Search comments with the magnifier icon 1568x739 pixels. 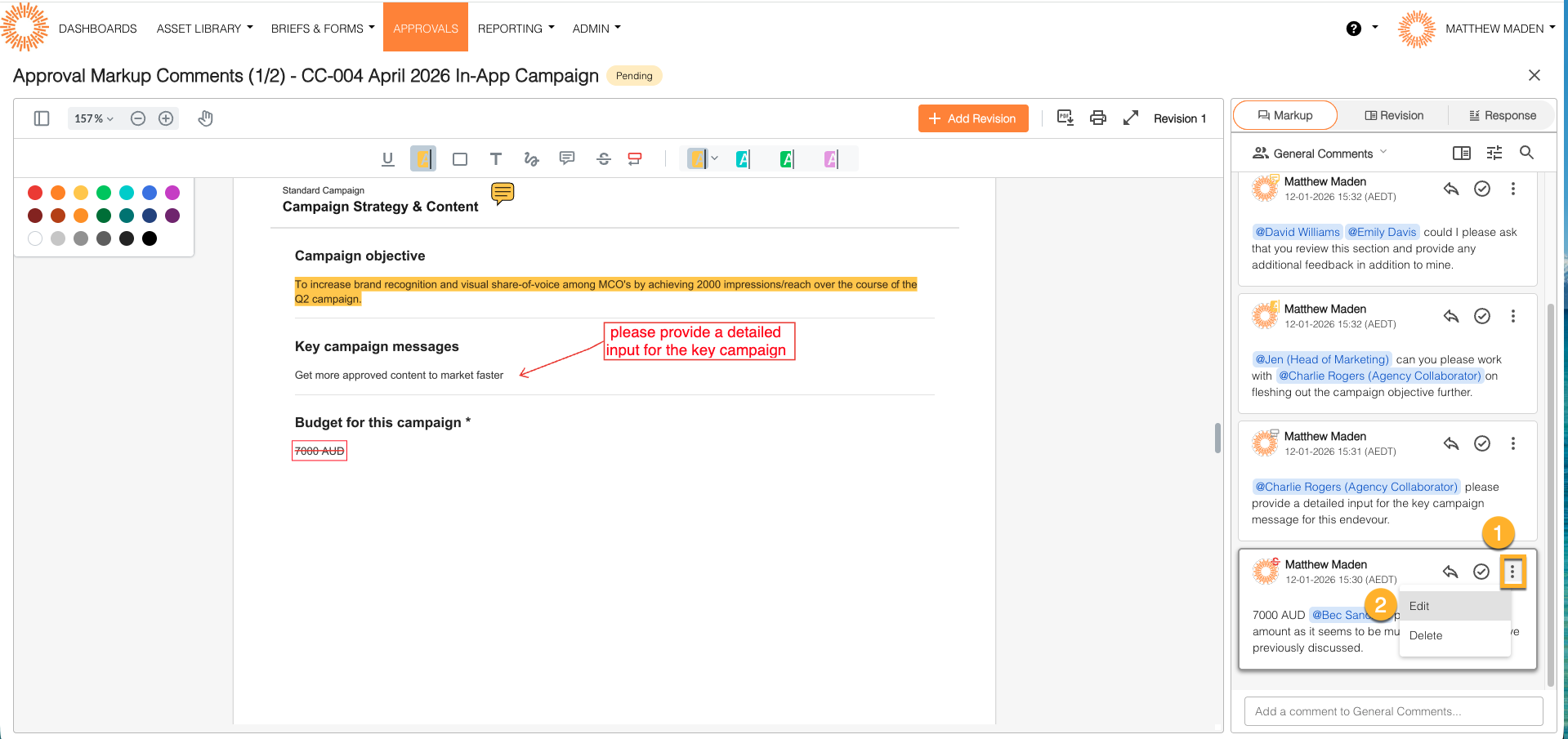(1526, 153)
